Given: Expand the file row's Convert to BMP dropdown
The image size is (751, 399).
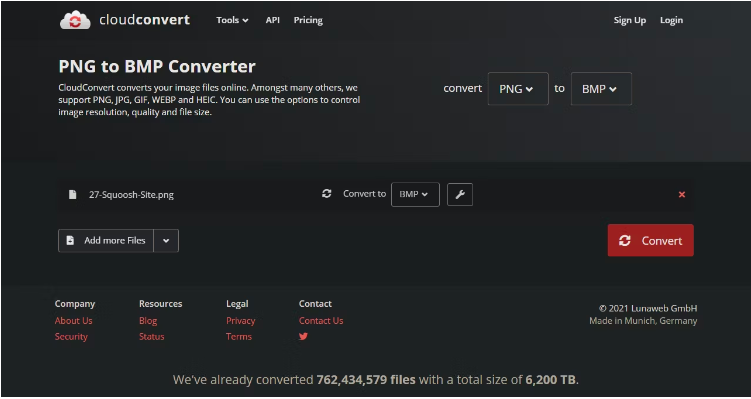Looking at the screenshot, I should (415, 194).
